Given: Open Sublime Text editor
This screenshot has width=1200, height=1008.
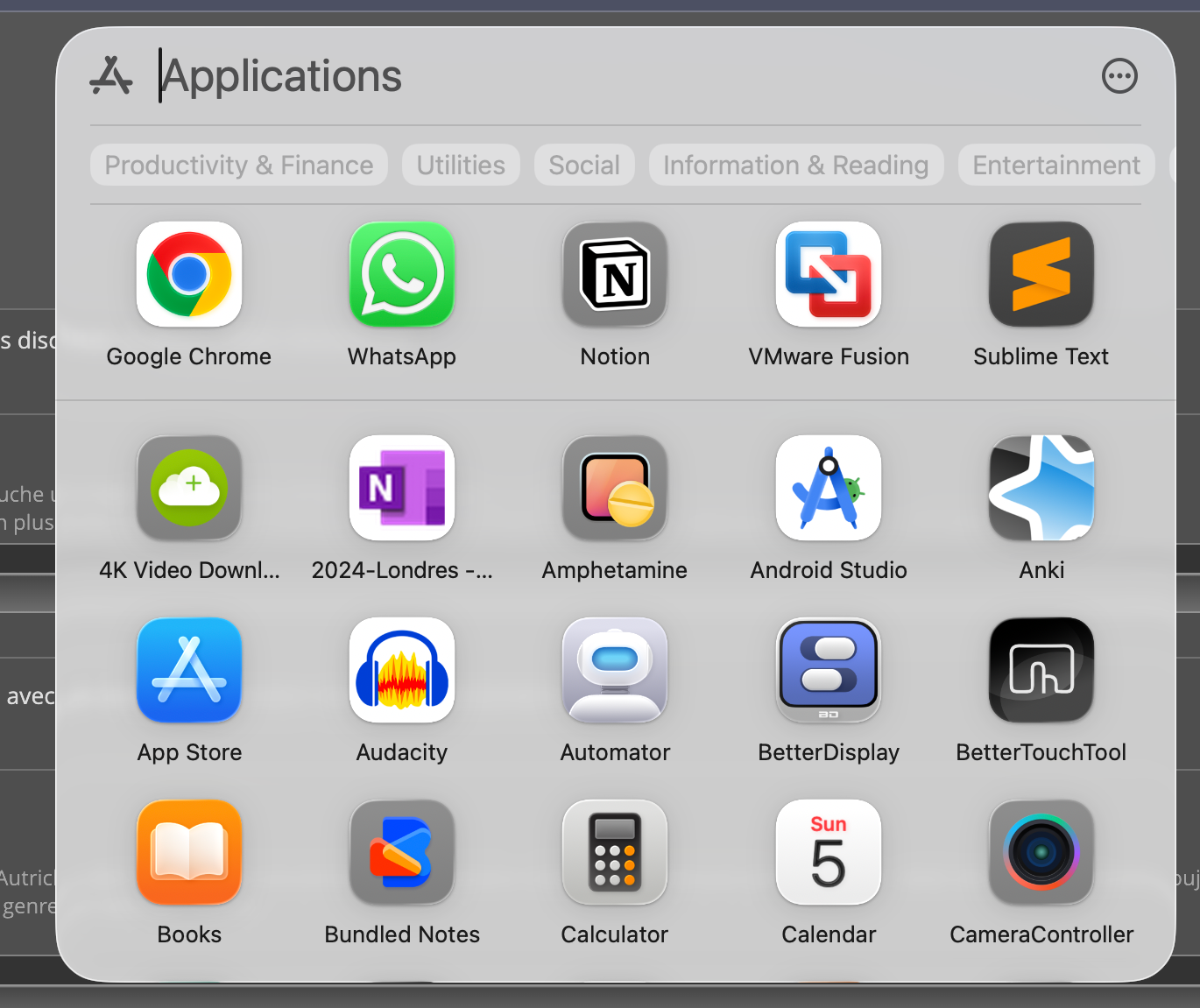Looking at the screenshot, I should [1041, 275].
